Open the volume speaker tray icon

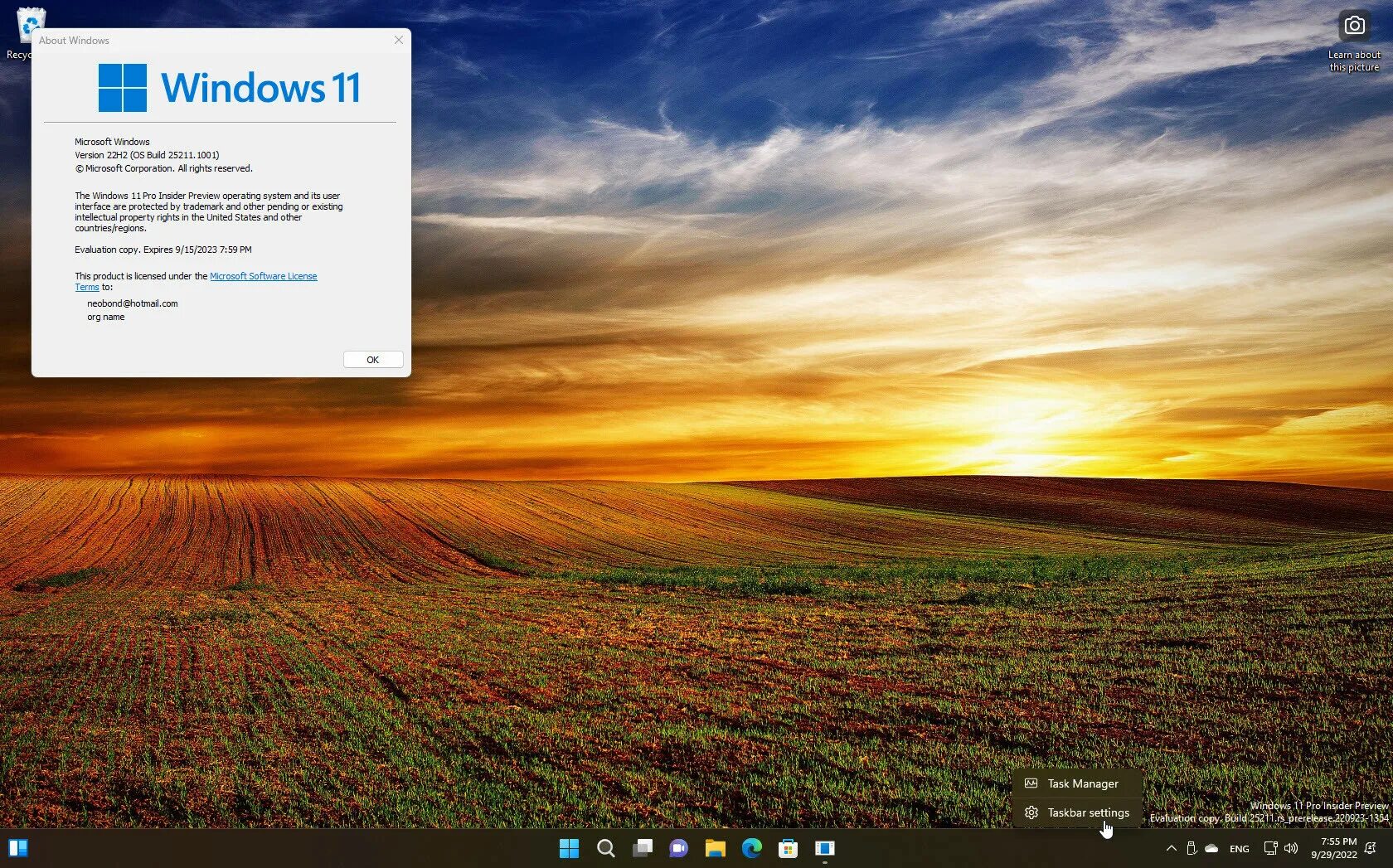pyautogui.click(x=1291, y=848)
